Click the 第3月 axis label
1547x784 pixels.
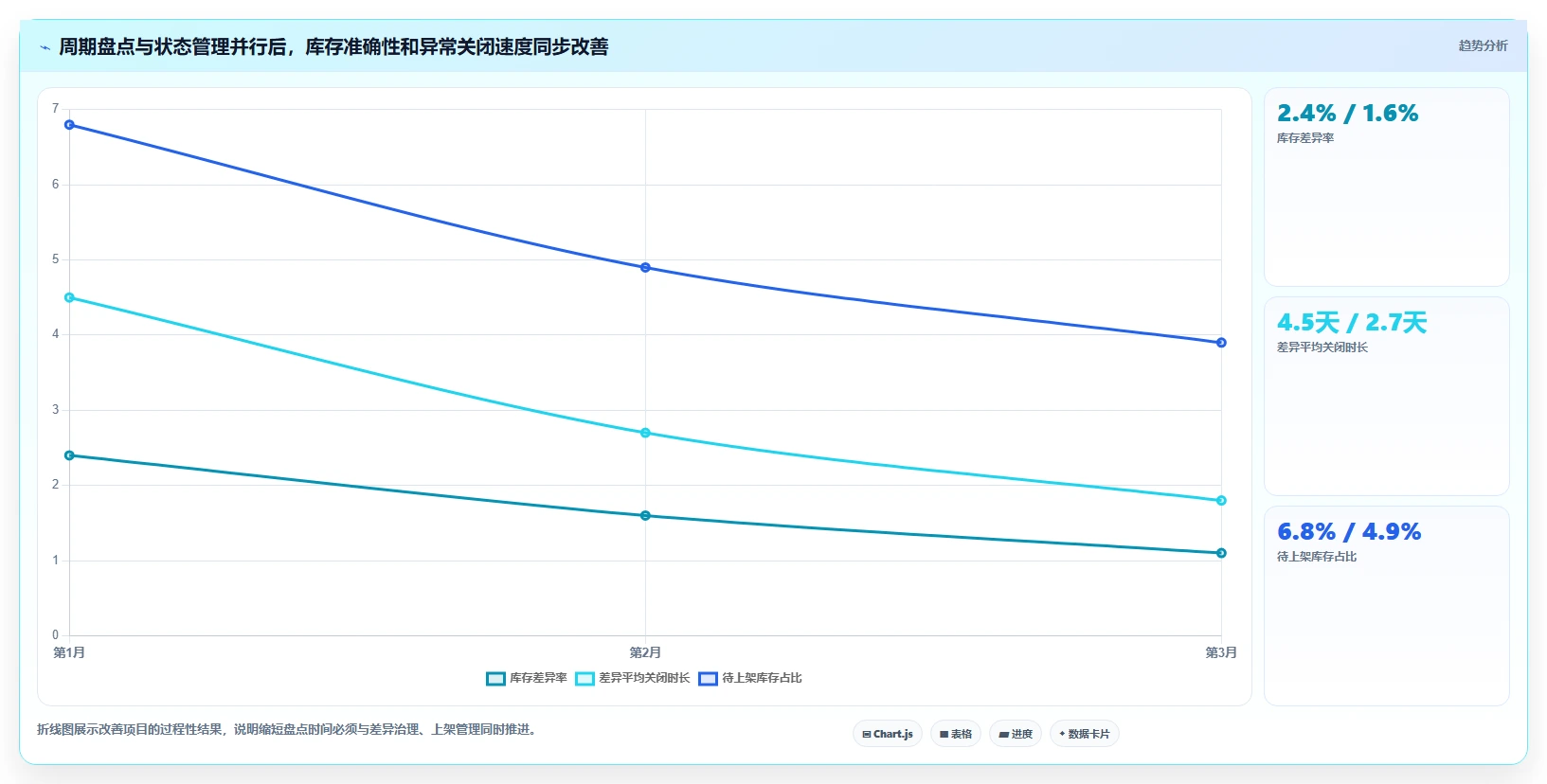[1221, 652]
